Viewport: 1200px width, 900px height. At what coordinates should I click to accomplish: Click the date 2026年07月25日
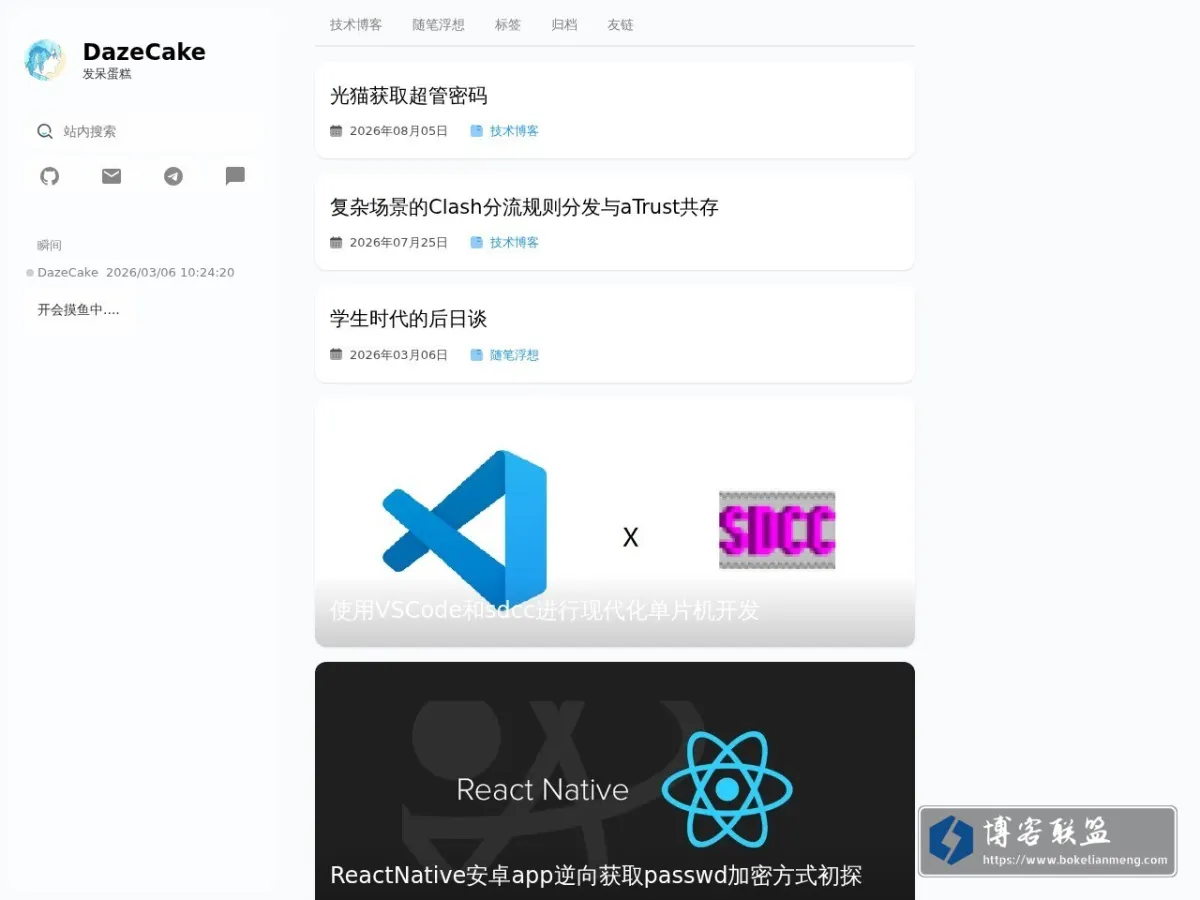[x=399, y=243]
